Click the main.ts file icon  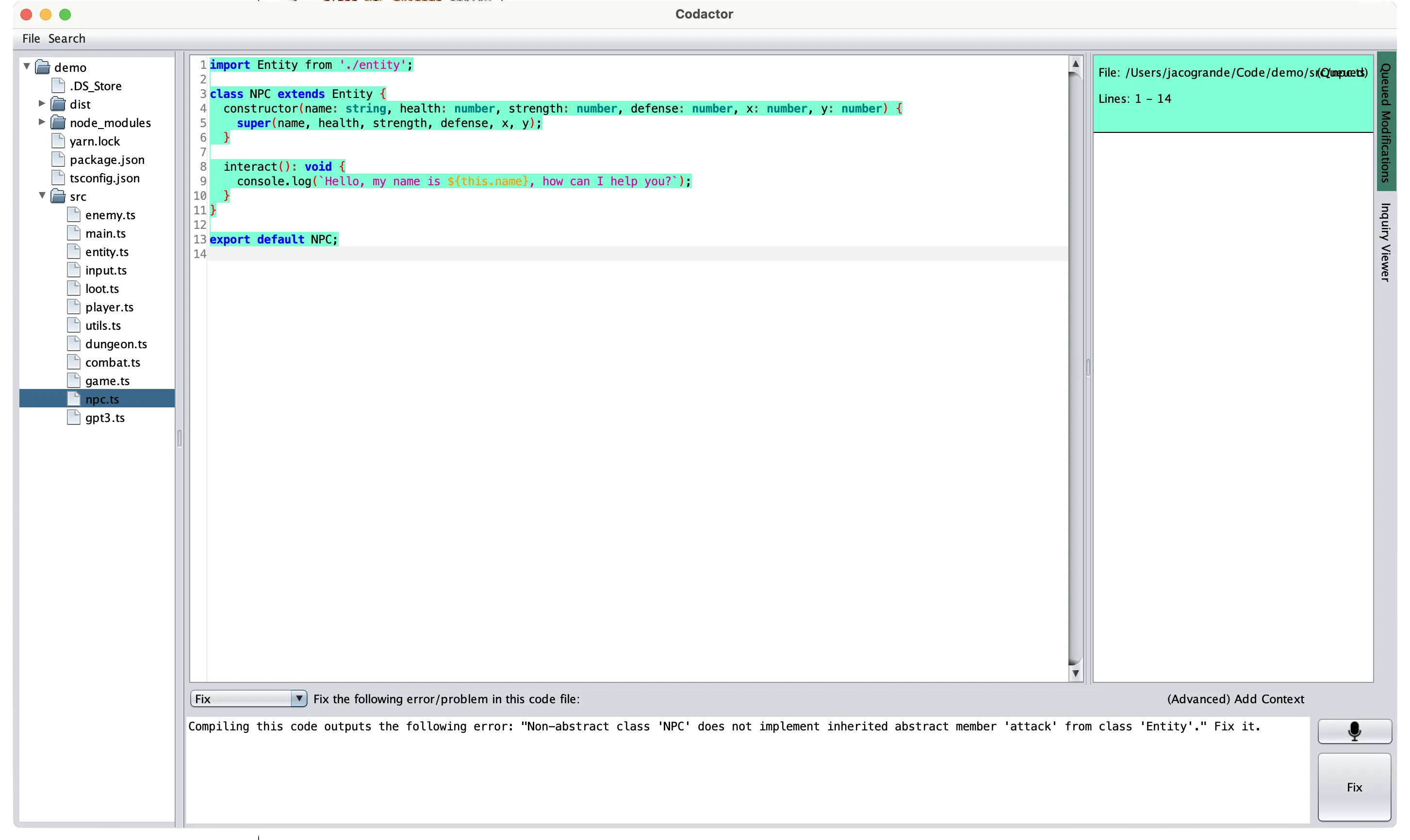(x=74, y=233)
